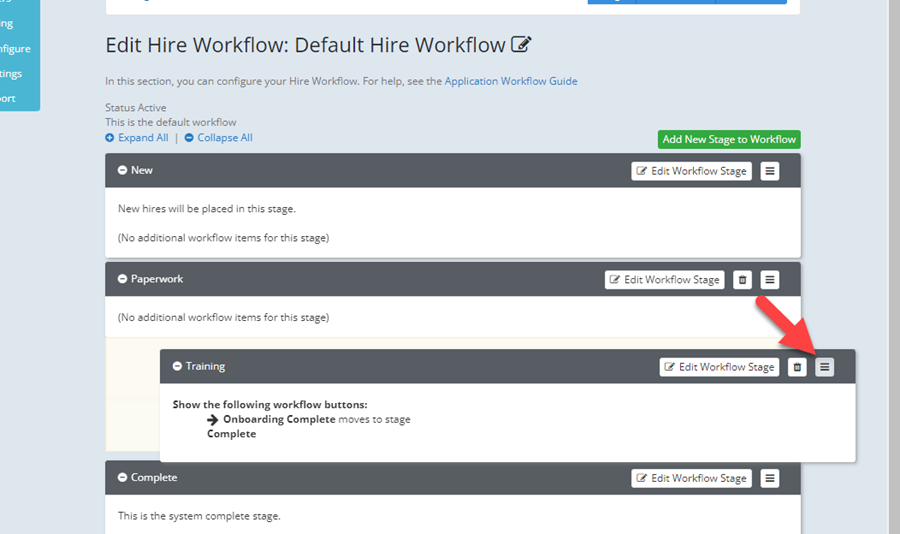
Task: Open the sidebar item ending in 'tings'
Action: click(x=11, y=73)
